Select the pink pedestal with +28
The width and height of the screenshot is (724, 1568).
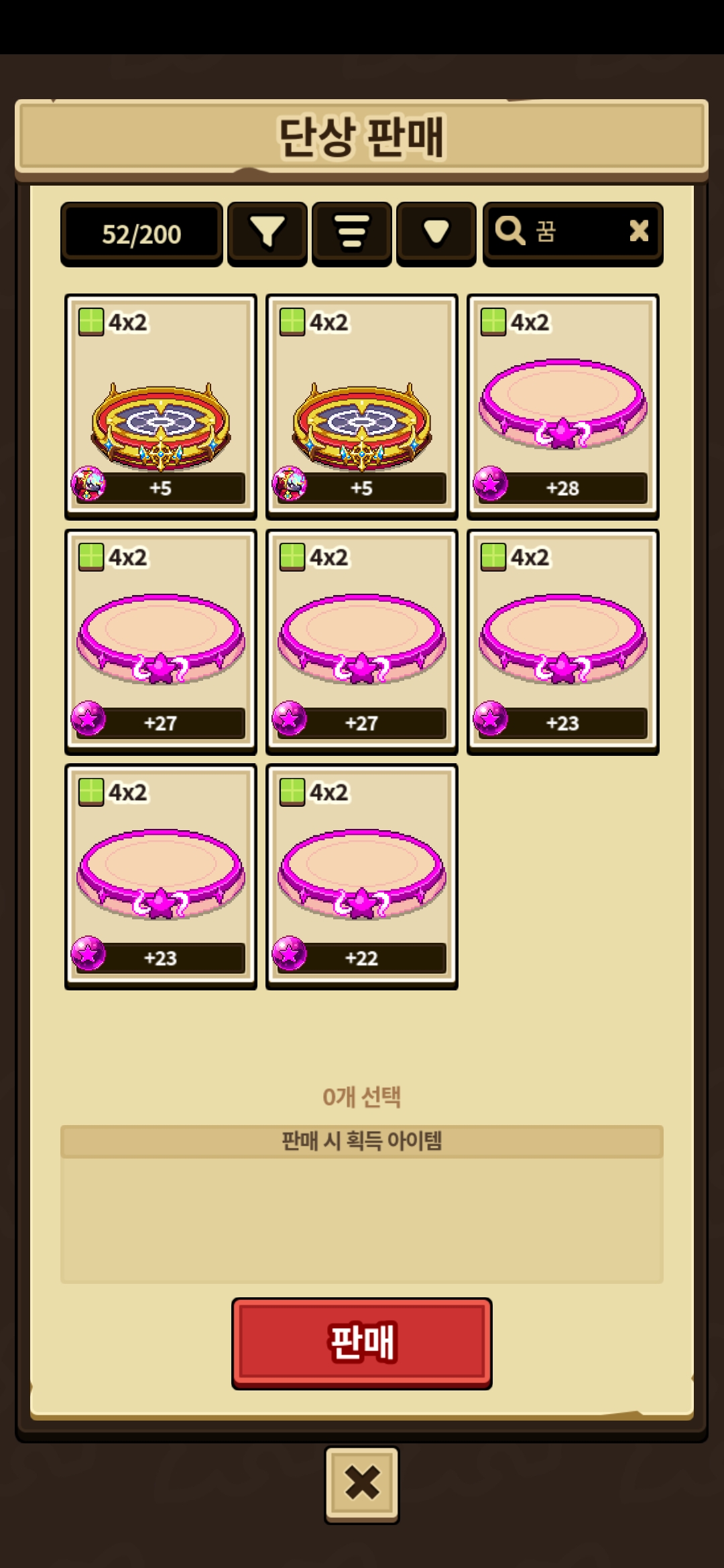(x=563, y=407)
